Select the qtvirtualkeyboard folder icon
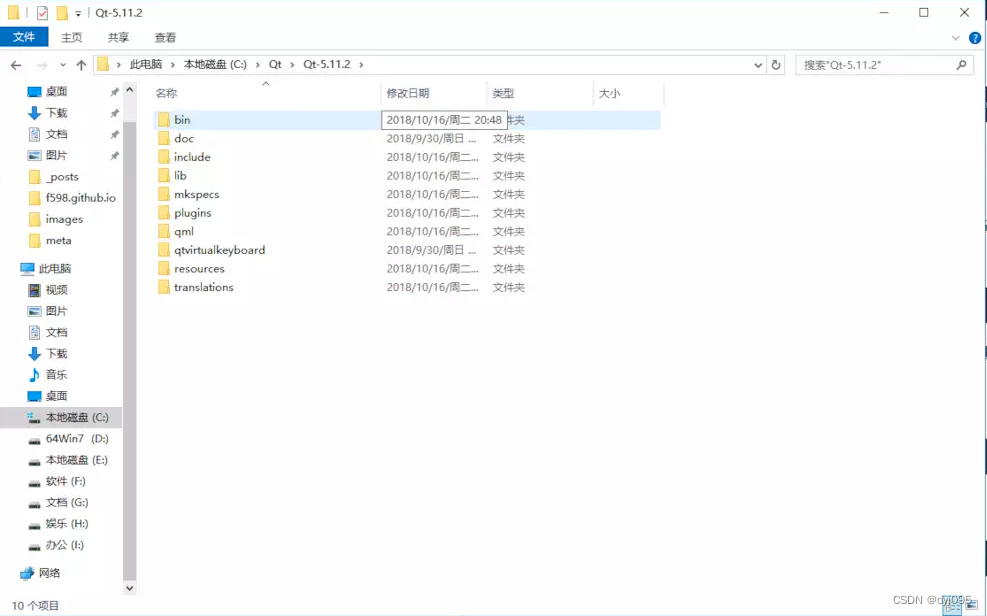The image size is (987, 616). (164, 250)
